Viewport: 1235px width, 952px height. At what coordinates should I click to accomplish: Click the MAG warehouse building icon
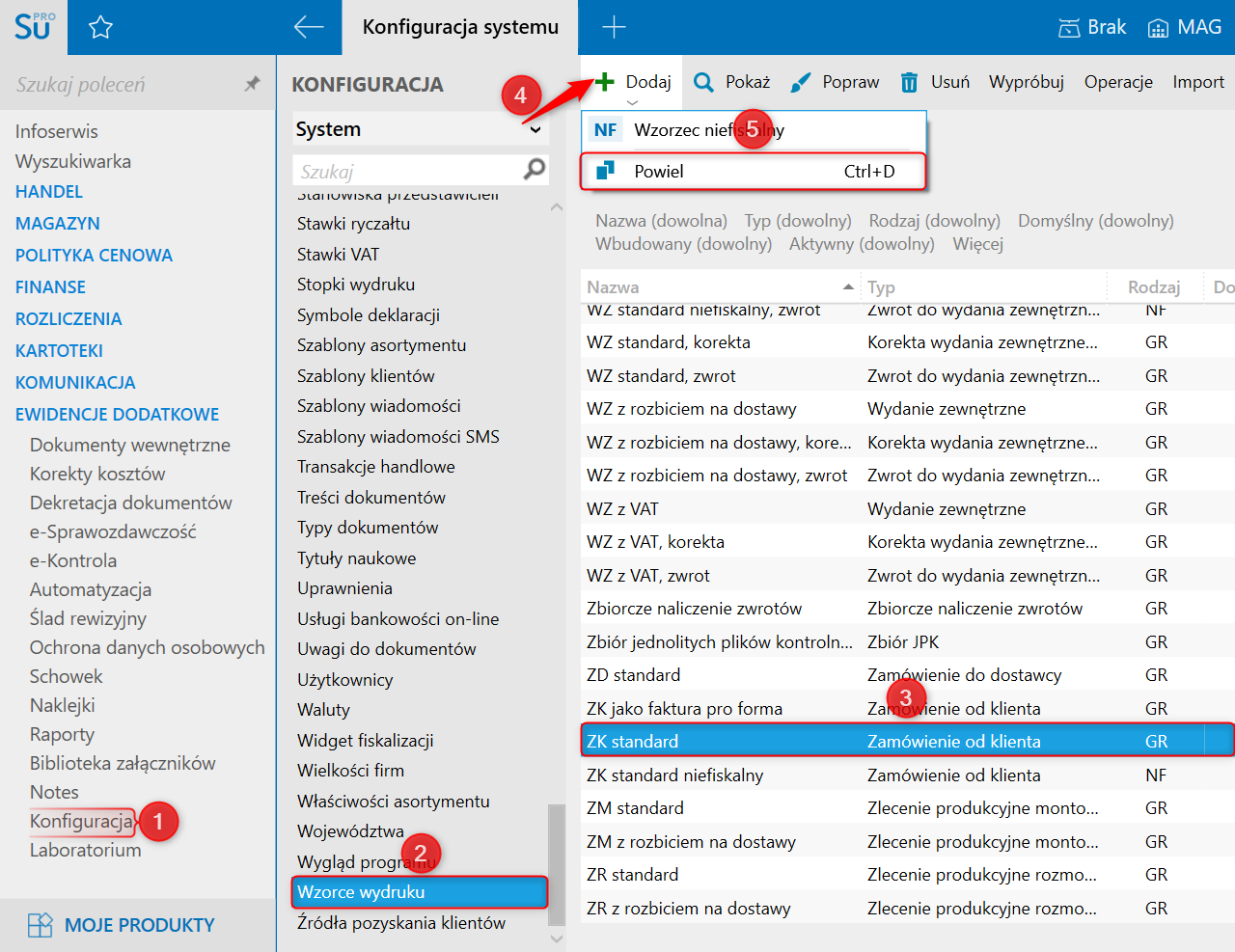[1158, 28]
